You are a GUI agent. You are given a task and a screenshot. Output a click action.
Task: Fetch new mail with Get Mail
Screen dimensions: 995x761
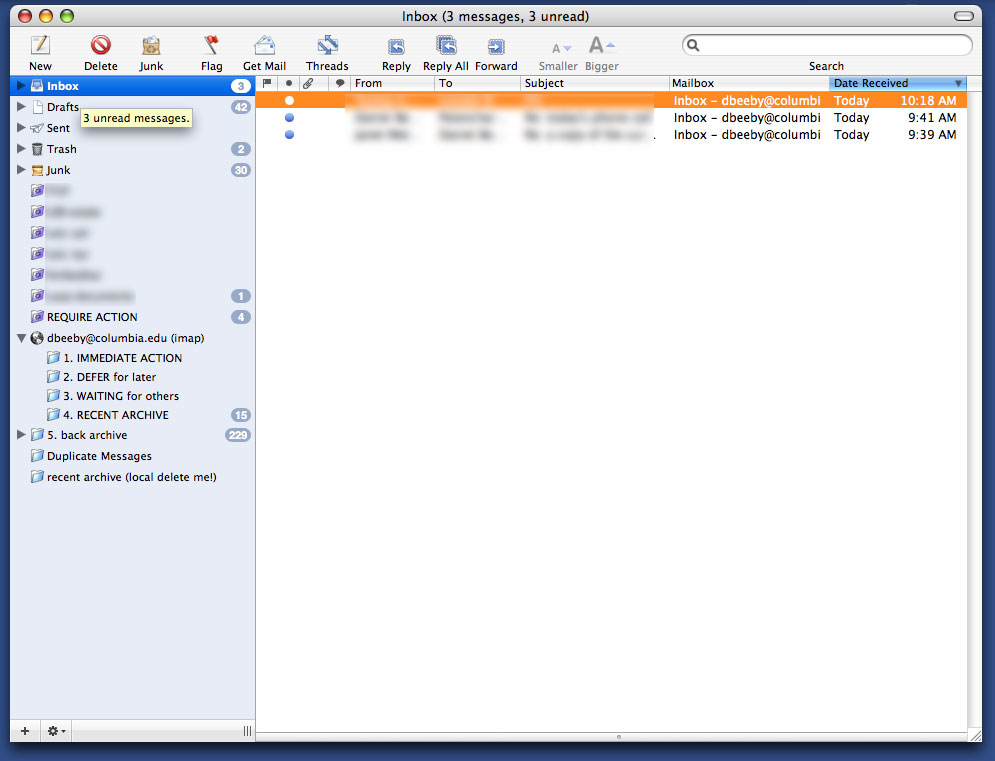click(264, 45)
